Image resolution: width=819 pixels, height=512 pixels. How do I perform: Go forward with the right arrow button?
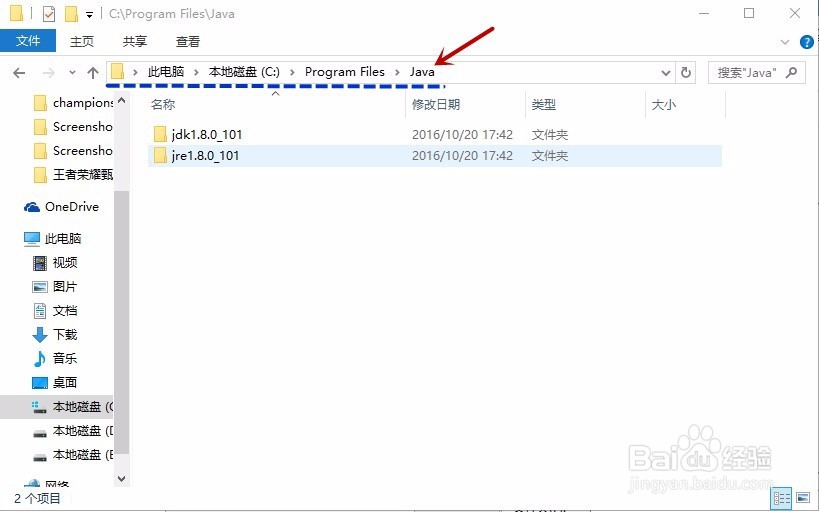click(x=49, y=73)
